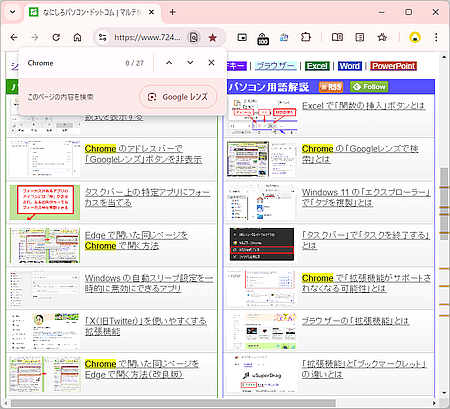This screenshot has width=450, height=409.
Task: Click the このページの内容を検索 label
Action: (x=60, y=97)
